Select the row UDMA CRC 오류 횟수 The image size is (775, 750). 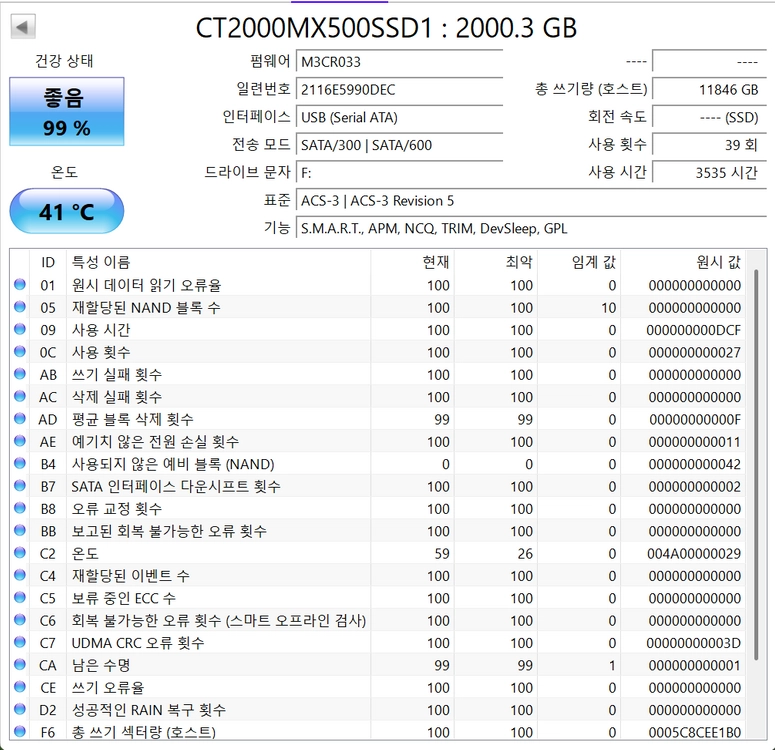[x=378, y=643]
